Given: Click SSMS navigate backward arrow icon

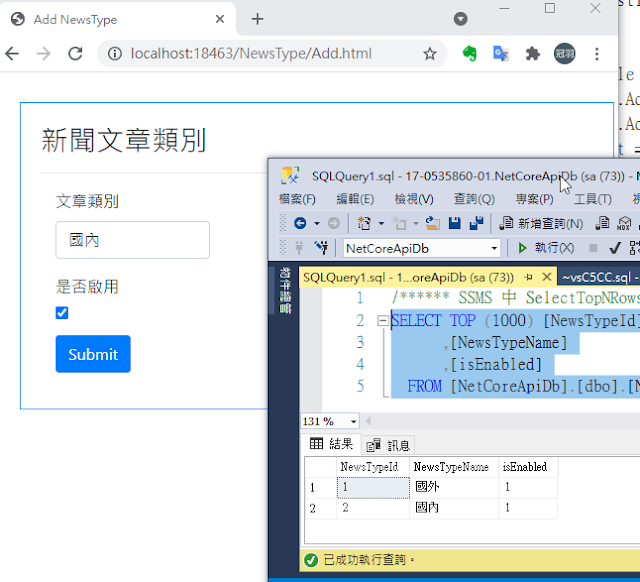Looking at the screenshot, I should pos(300,223).
